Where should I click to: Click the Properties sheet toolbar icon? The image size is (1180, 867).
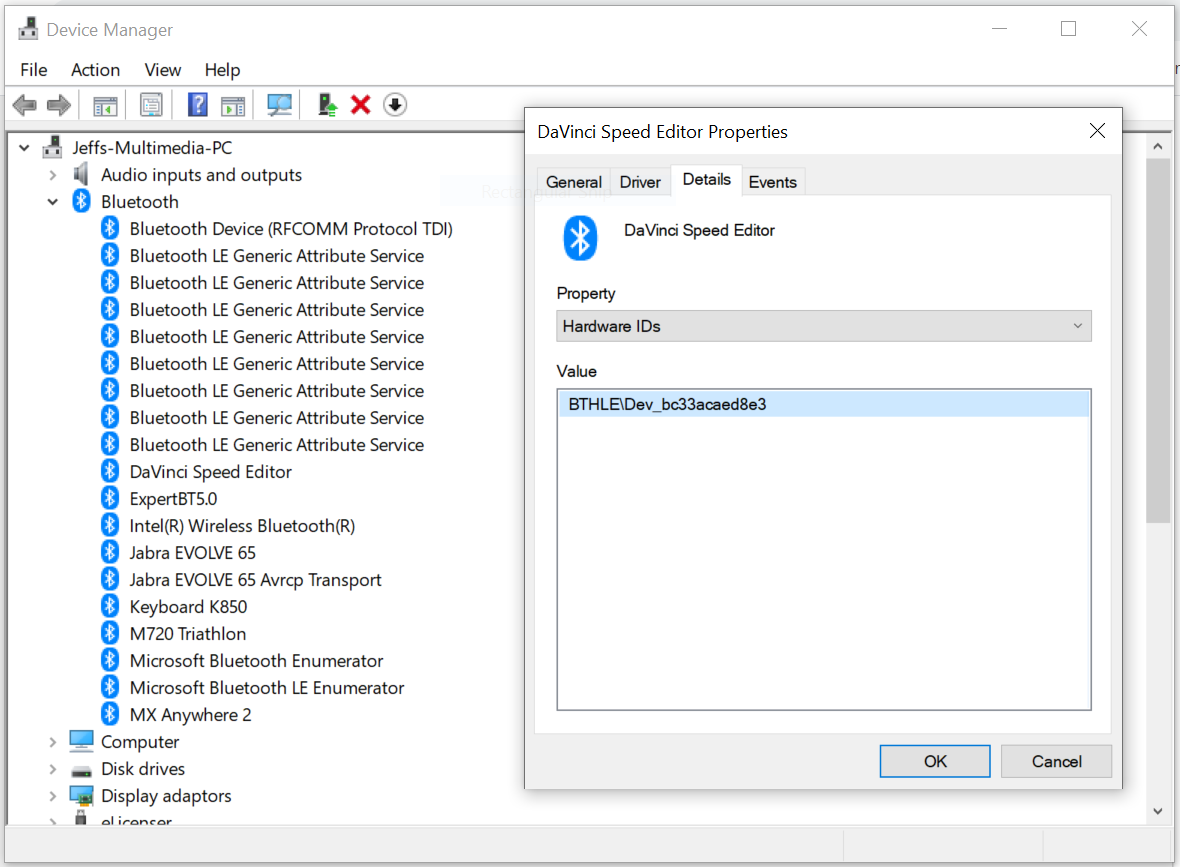(151, 105)
